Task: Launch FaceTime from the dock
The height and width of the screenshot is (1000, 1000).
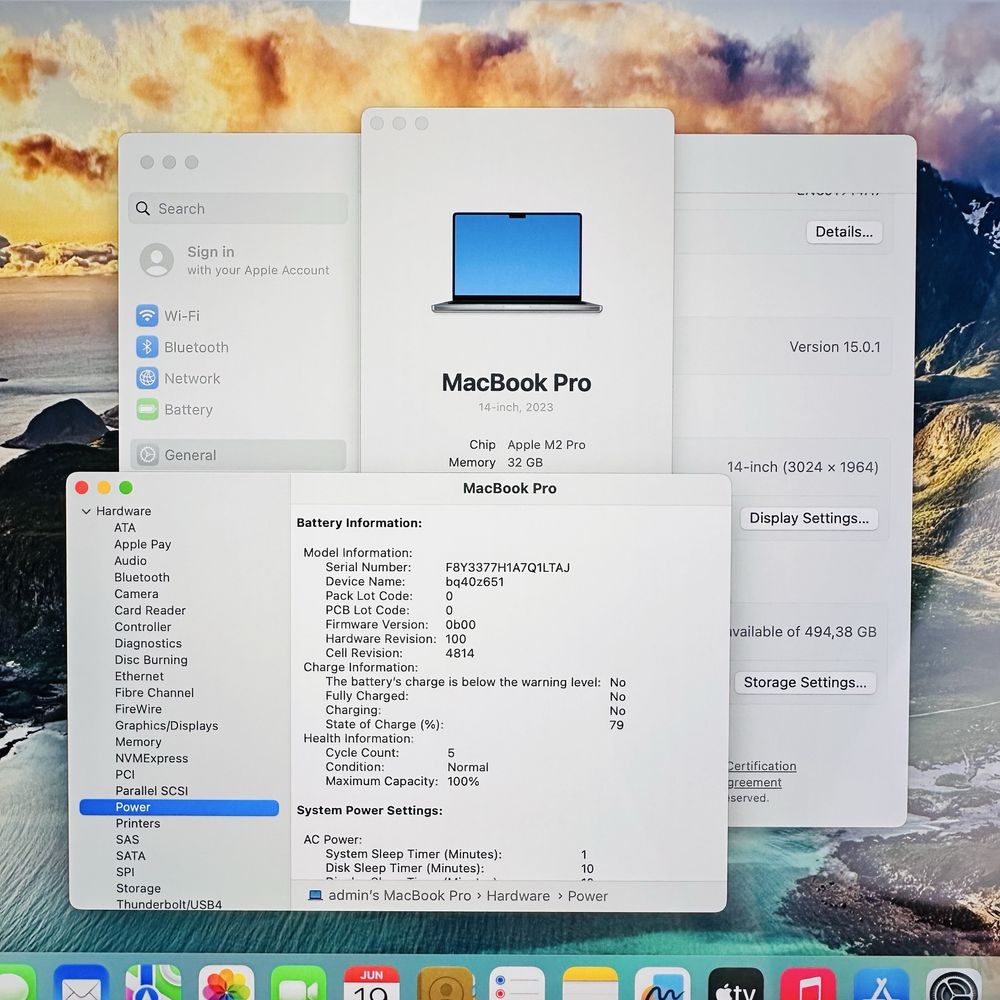Action: [x=298, y=983]
